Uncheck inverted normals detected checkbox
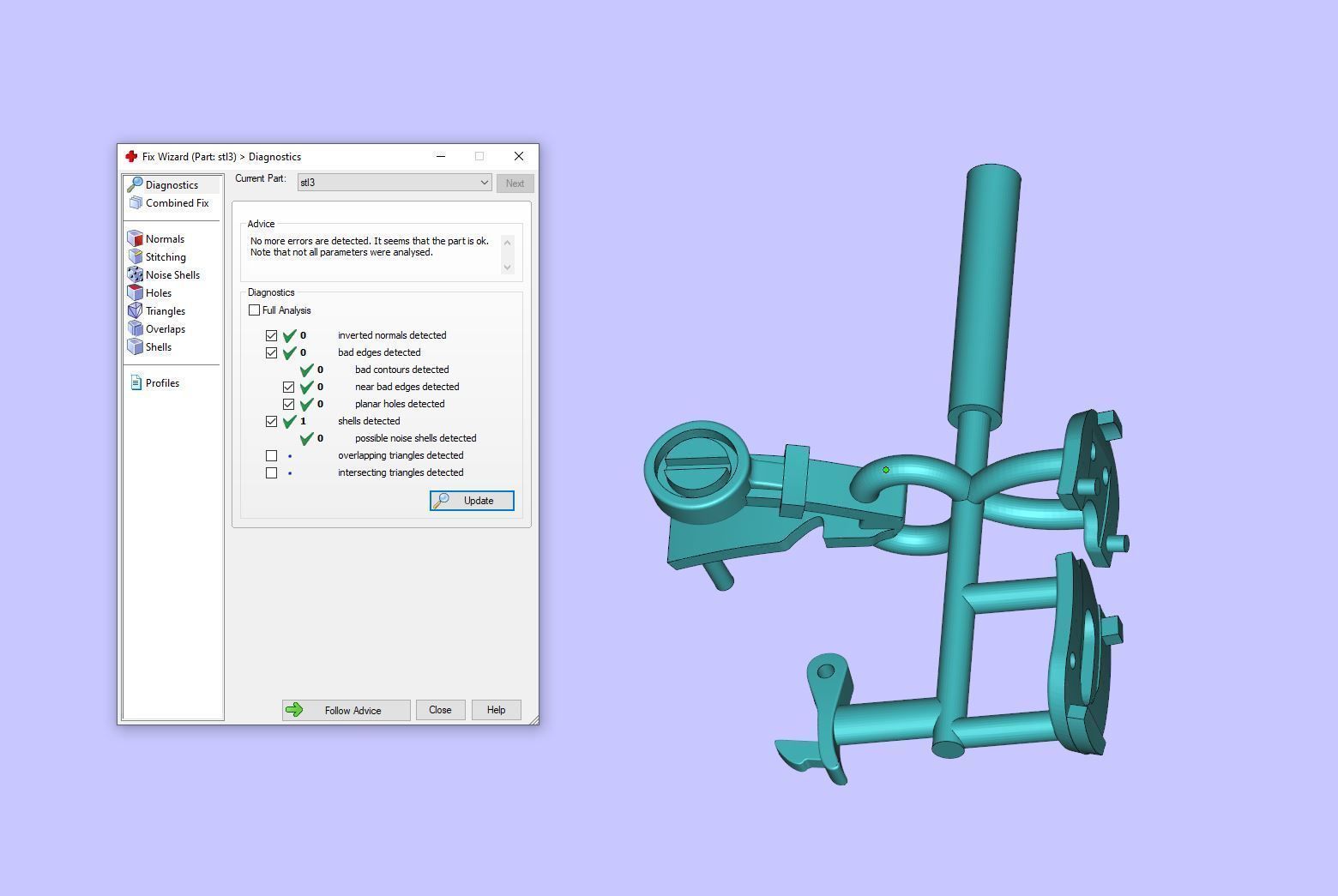Viewport: 1338px width, 896px height. [x=271, y=335]
